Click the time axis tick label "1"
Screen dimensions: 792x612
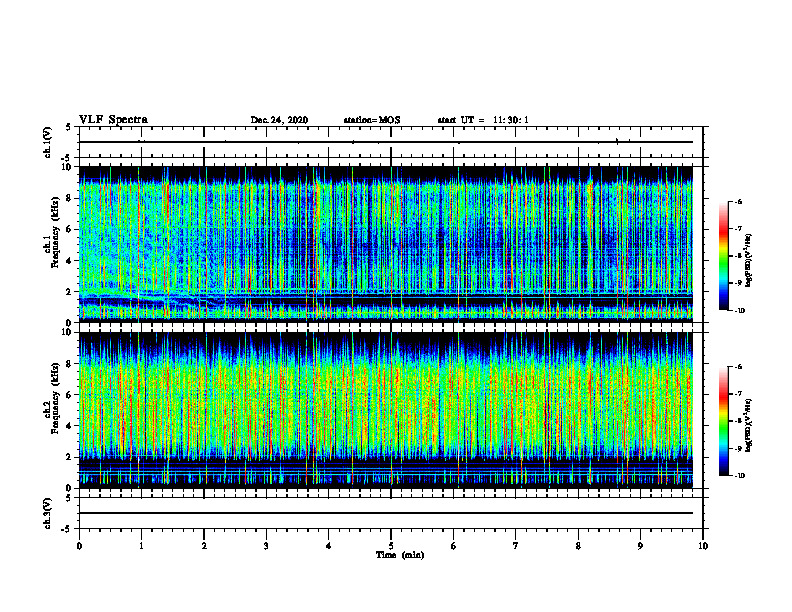[141, 546]
